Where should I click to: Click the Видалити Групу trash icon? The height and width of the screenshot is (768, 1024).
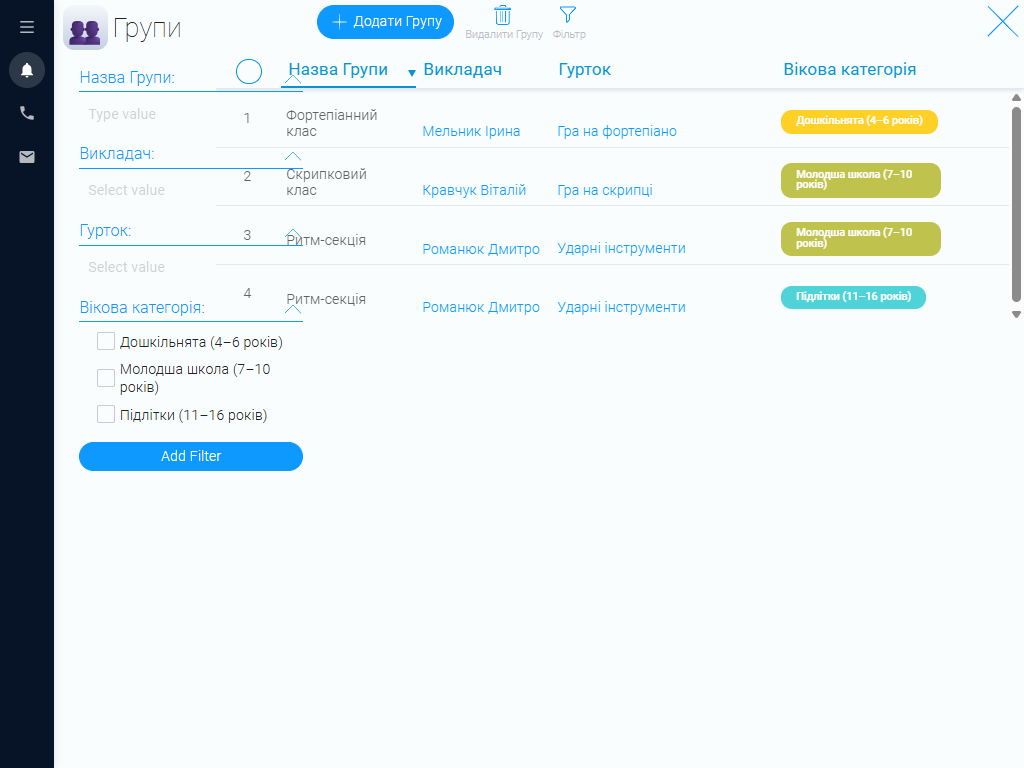pyautogui.click(x=503, y=15)
